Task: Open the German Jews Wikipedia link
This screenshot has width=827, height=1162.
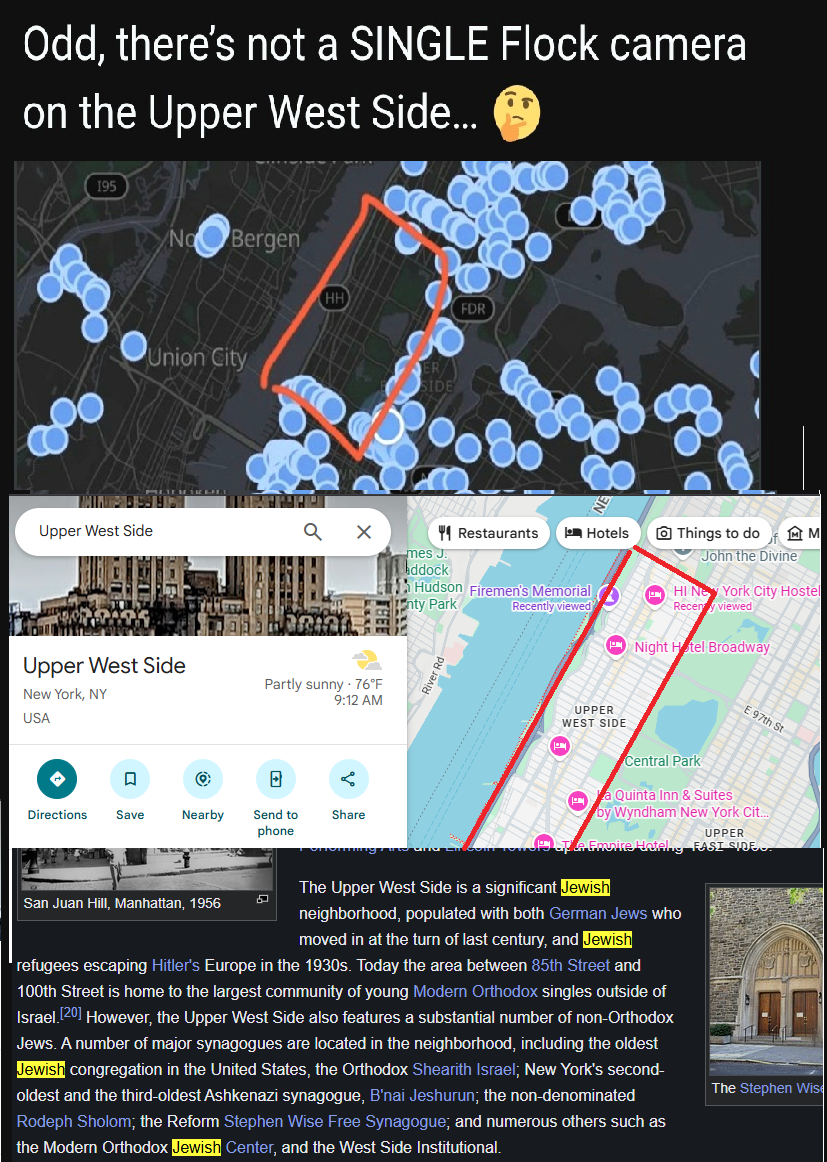Action: 598,913
